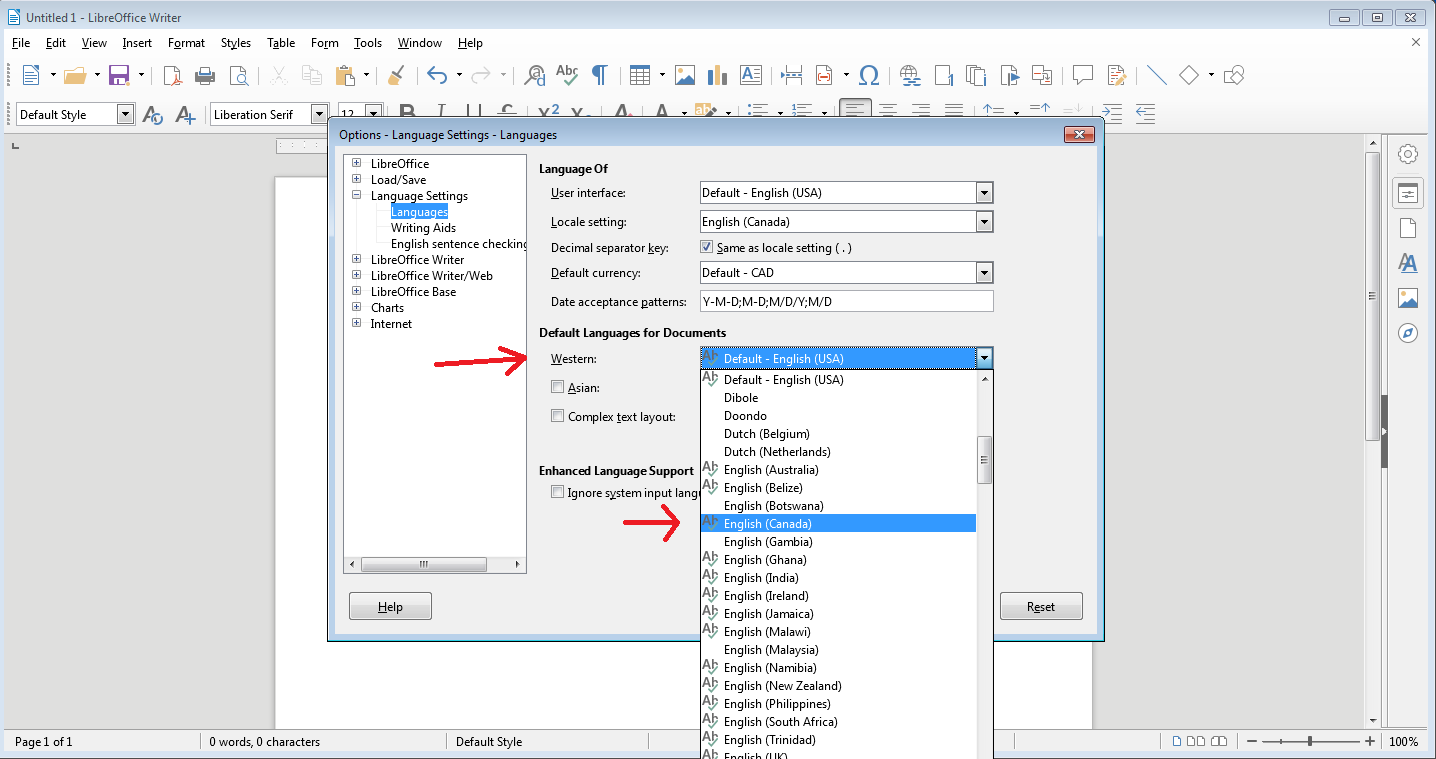This screenshot has height=759, width=1436.
Task: Enable the Complex text layout checkbox
Action: point(558,416)
